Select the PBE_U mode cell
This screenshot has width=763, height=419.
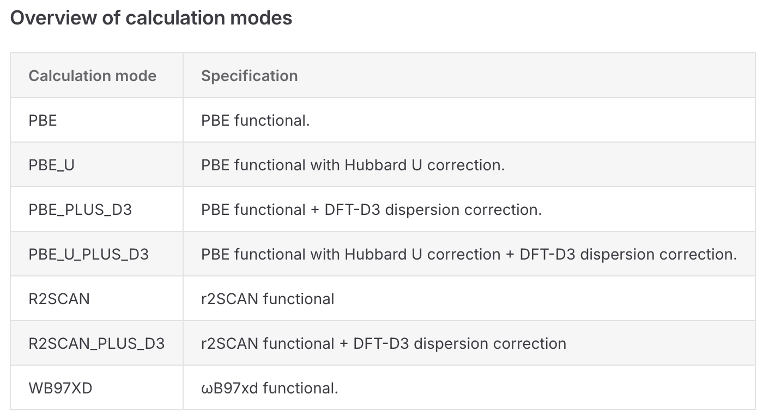(52, 165)
